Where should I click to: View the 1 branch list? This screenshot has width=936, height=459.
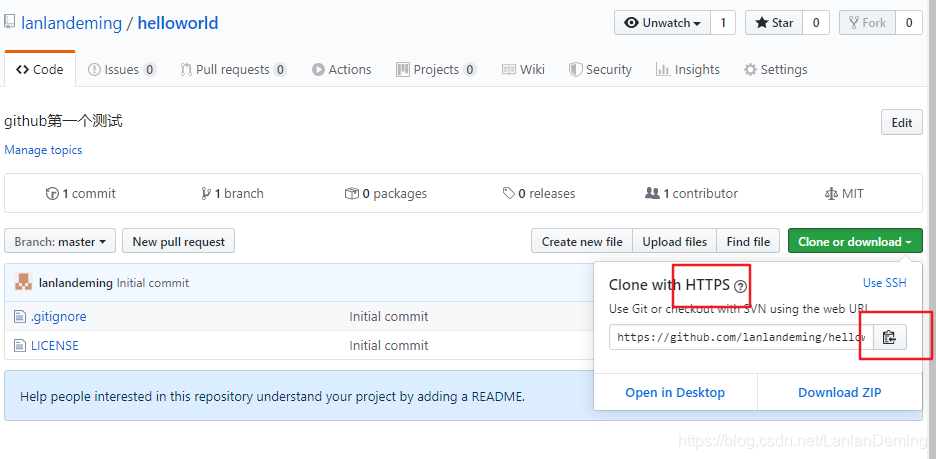(233, 193)
